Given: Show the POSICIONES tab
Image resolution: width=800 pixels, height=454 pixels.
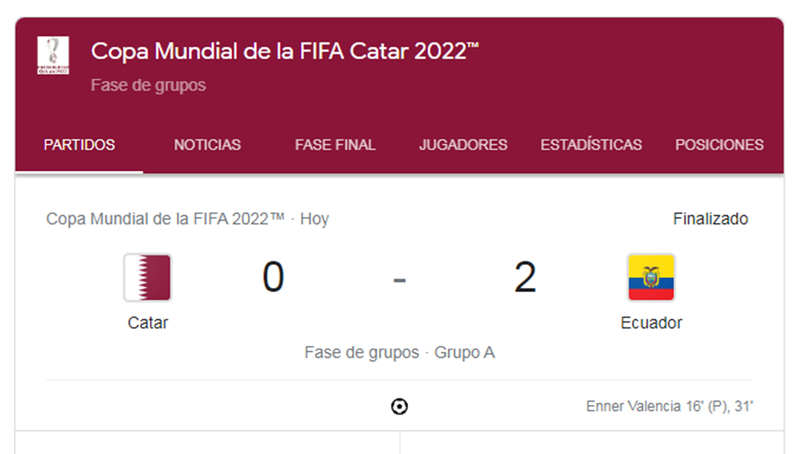Looking at the screenshot, I should click(719, 145).
